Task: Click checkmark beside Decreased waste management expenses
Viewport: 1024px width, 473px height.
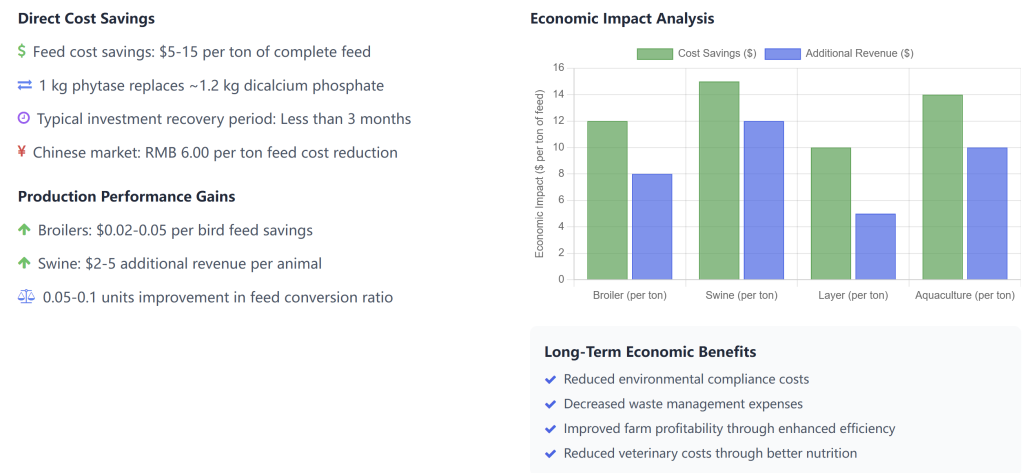Action: pos(550,404)
